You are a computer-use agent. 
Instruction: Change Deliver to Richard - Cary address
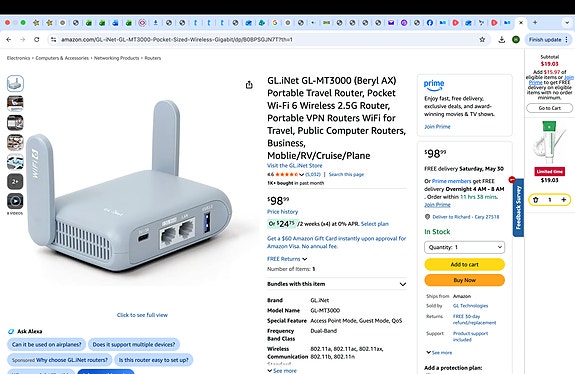[x=466, y=217]
